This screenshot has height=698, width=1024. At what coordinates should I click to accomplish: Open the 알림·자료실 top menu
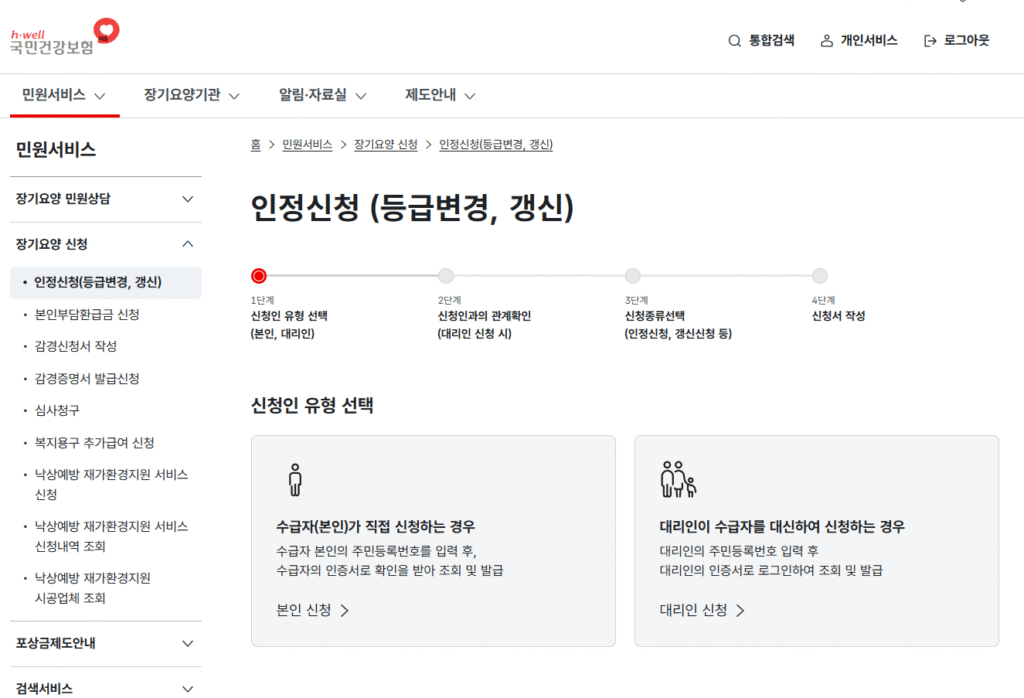[322, 95]
